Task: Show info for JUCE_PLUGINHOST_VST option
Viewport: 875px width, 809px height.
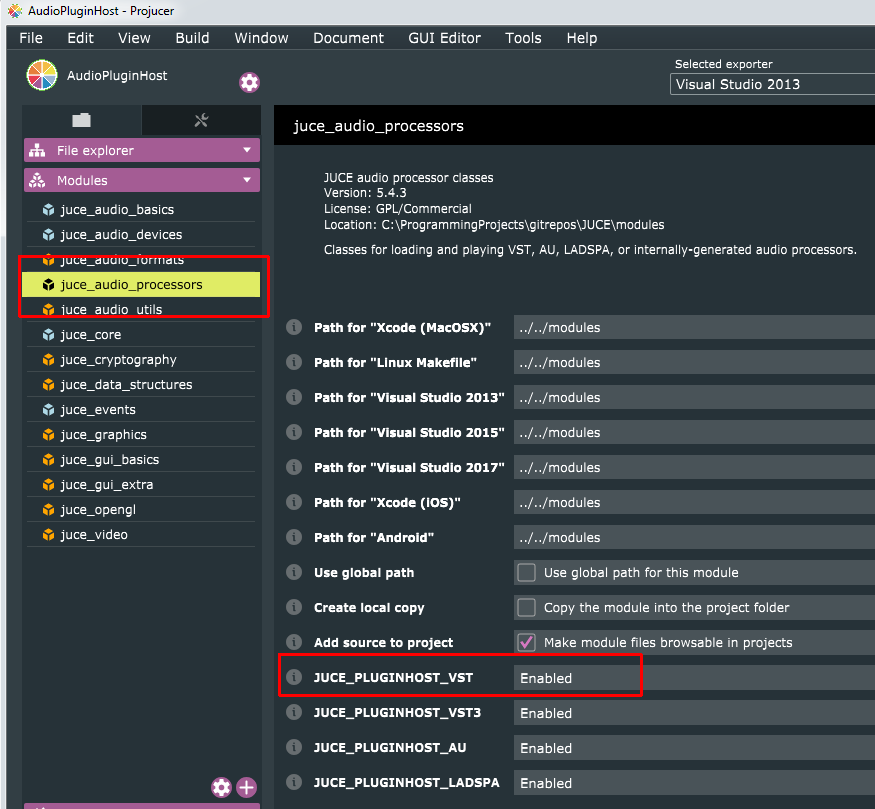Action: coord(294,677)
